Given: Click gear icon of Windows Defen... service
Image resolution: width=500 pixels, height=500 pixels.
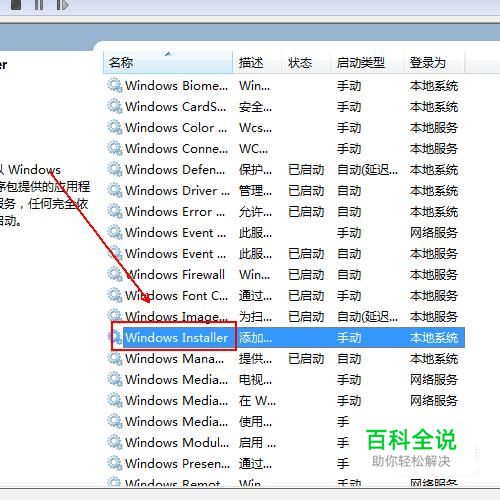Looking at the screenshot, I should pyautogui.click(x=115, y=169).
